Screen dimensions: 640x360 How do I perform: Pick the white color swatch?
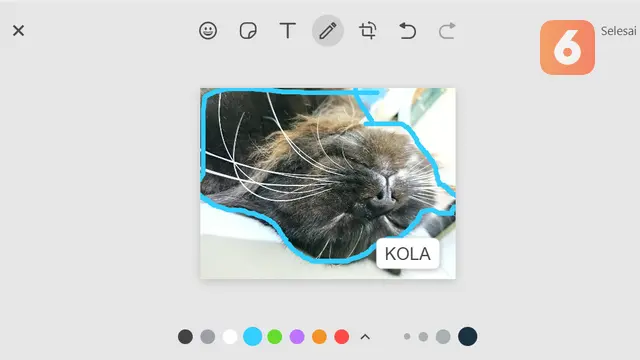point(230,337)
